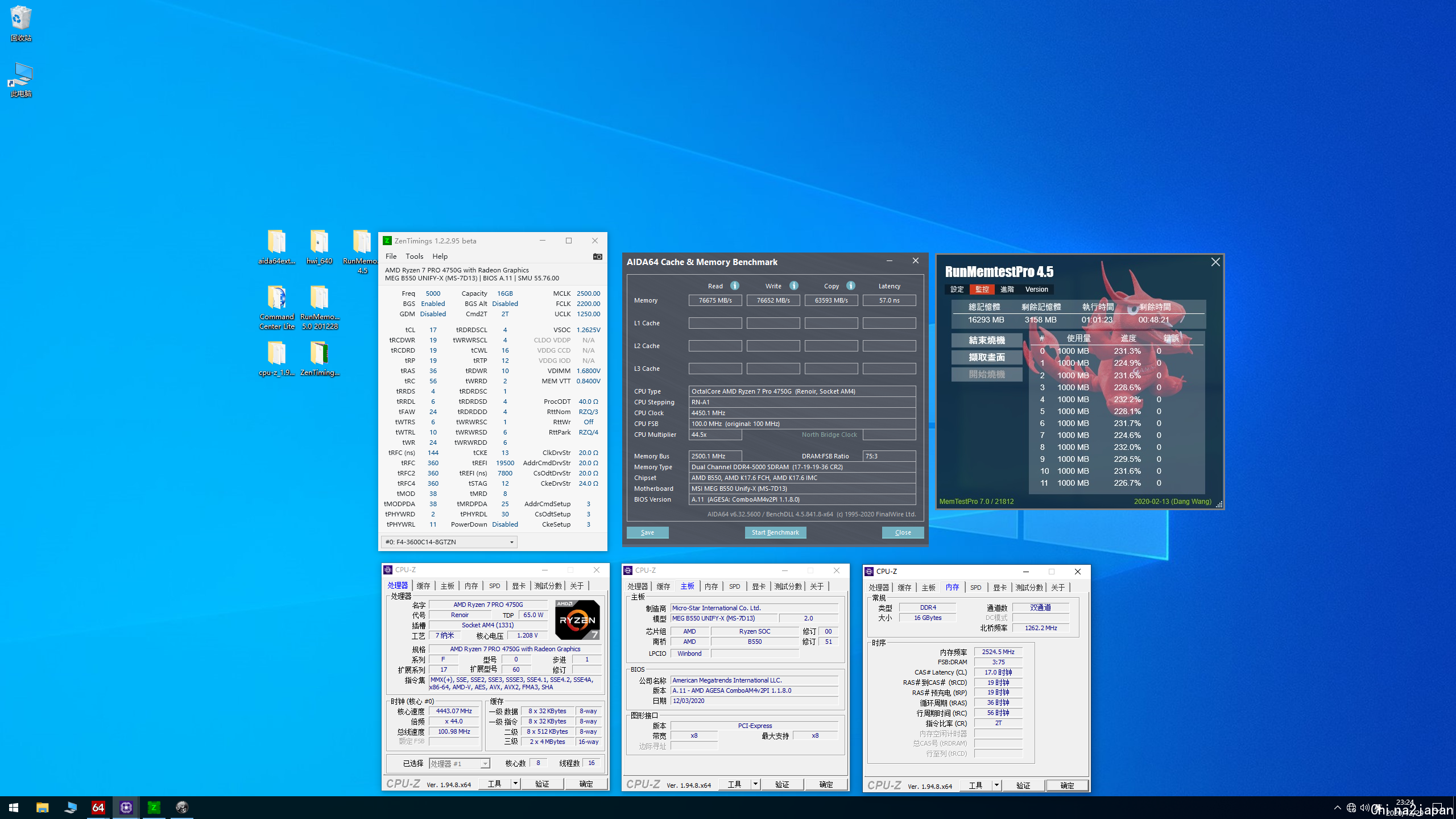Click 验证 button in middle CPU-Z

coord(782,784)
